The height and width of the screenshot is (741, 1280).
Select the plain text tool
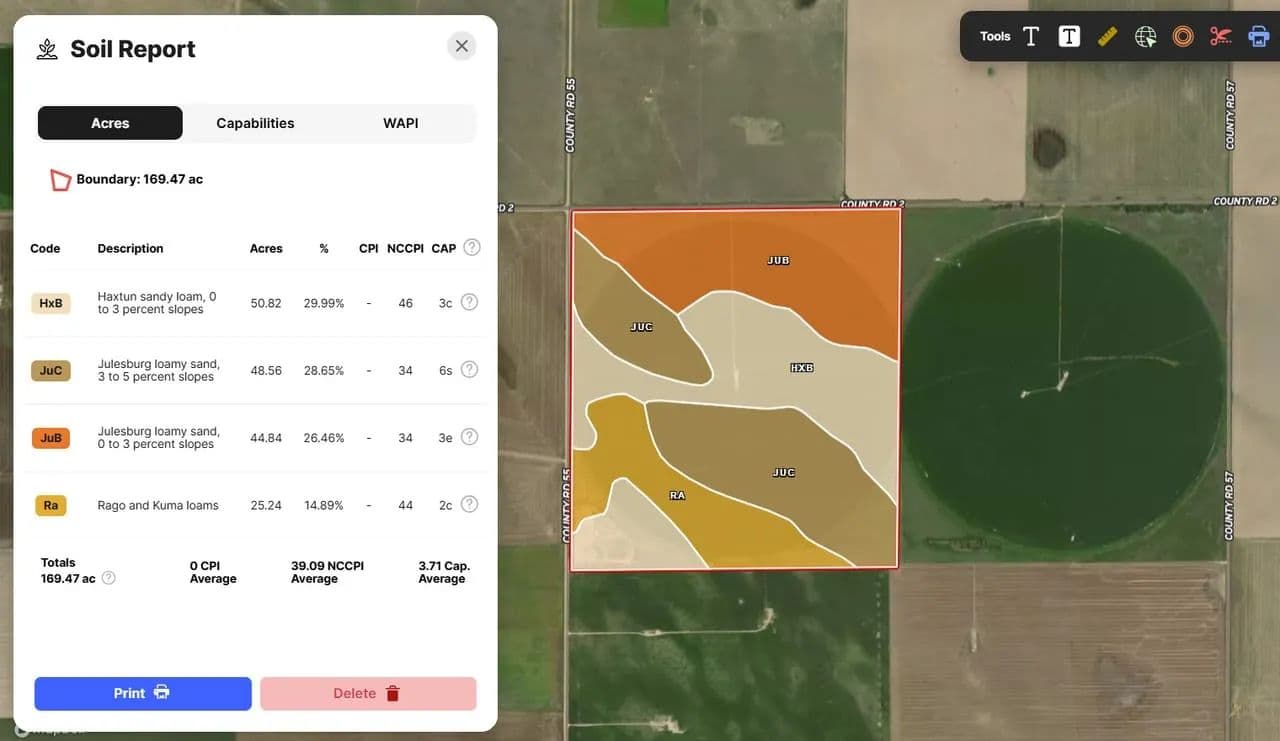coord(1031,37)
